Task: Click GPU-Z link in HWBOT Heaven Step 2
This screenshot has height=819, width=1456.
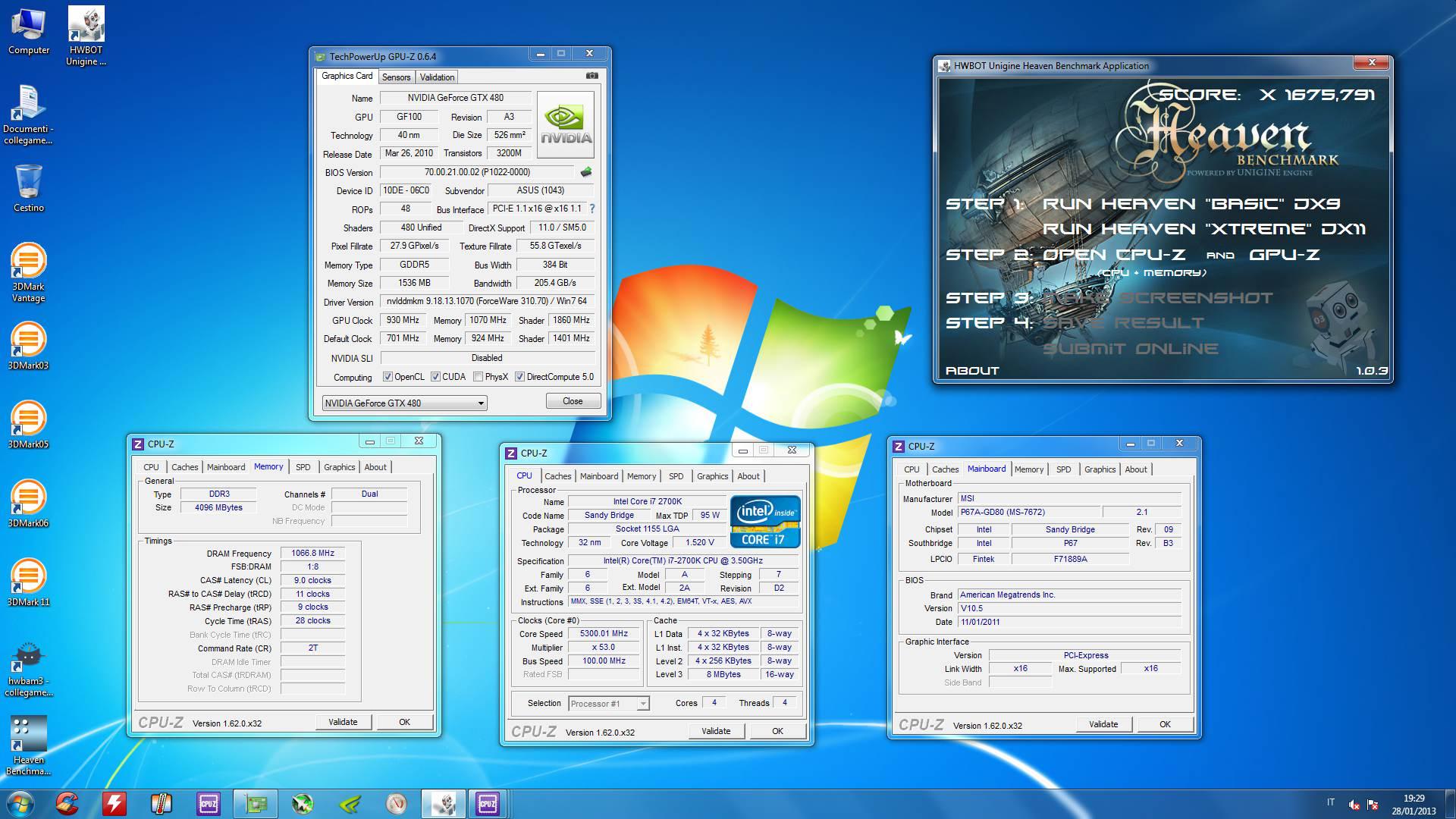Action: 1285,255
